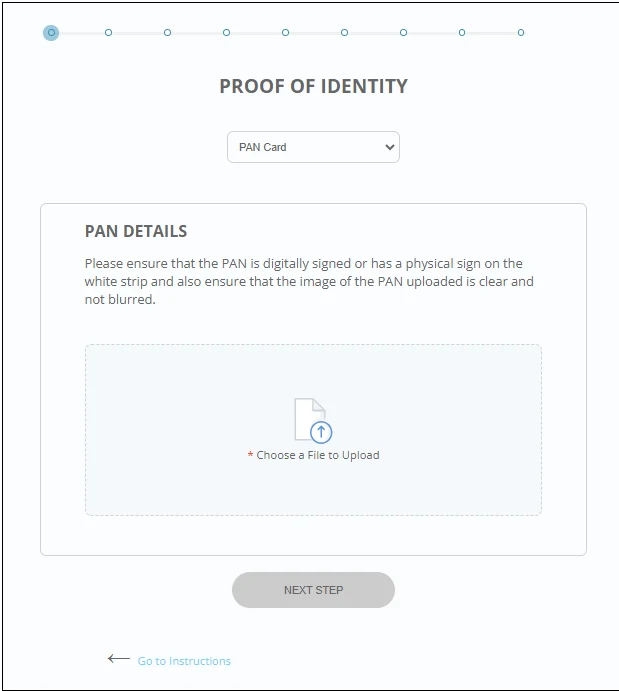Viewport: 619px width, 691px height.
Task: Select the first highlighted progress step dot
Action: tap(51, 33)
